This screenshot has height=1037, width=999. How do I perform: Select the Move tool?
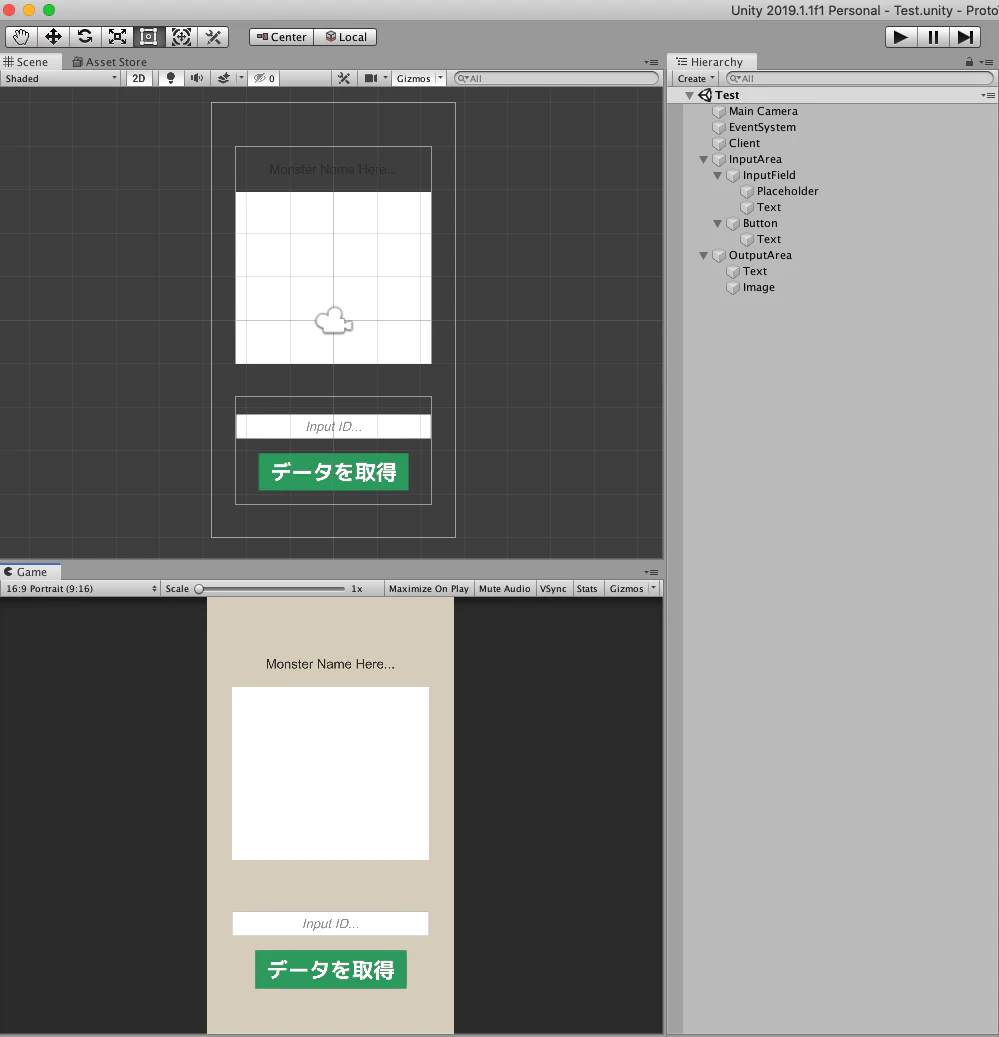coord(53,36)
